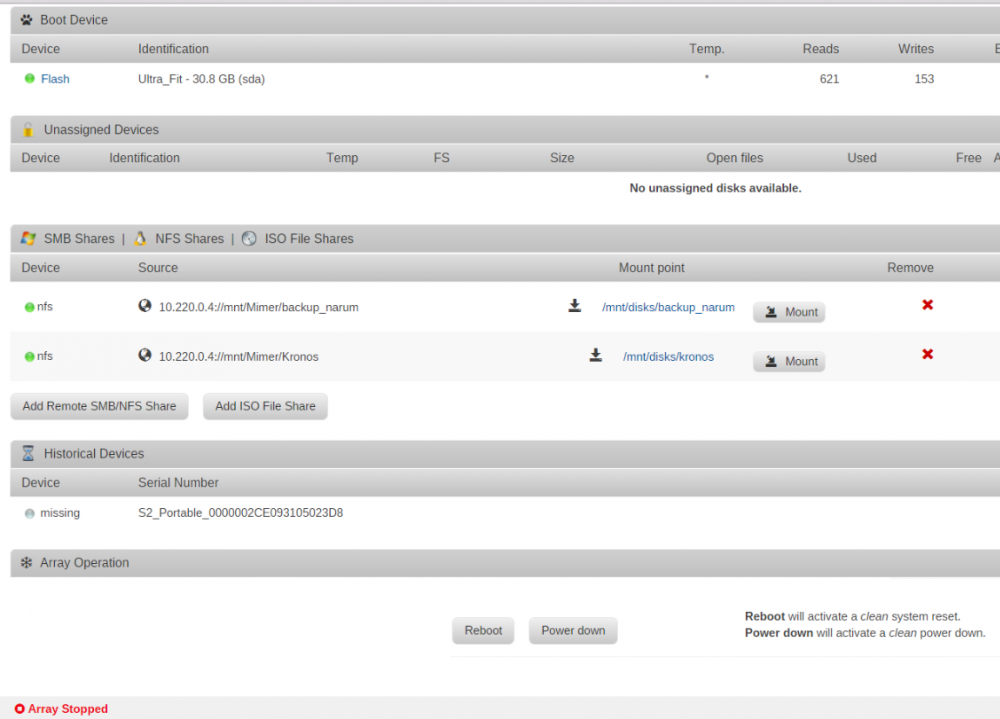1000x719 pixels.
Task: Click the globe icon beside the Mimer/Kronos source
Action: [145, 355]
